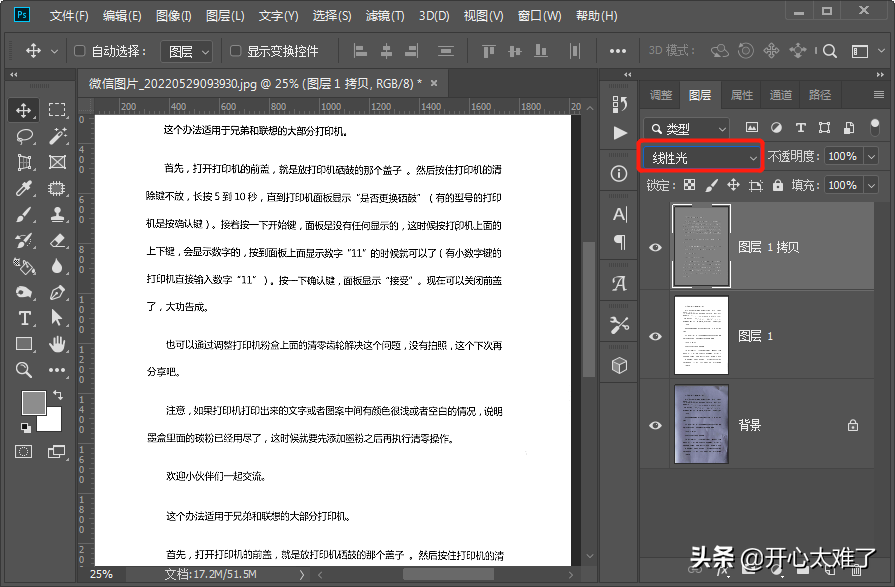The width and height of the screenshot is (895, 587).
Task: Toggle Quick Mask mode
Action: point(23,452)
